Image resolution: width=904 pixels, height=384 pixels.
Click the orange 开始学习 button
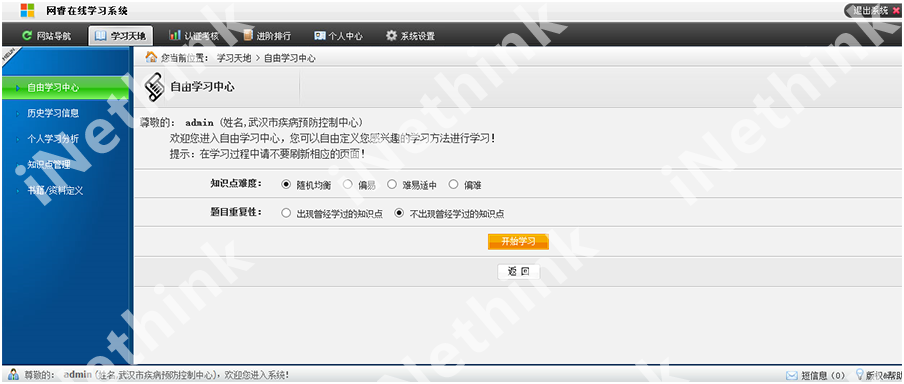518,242
